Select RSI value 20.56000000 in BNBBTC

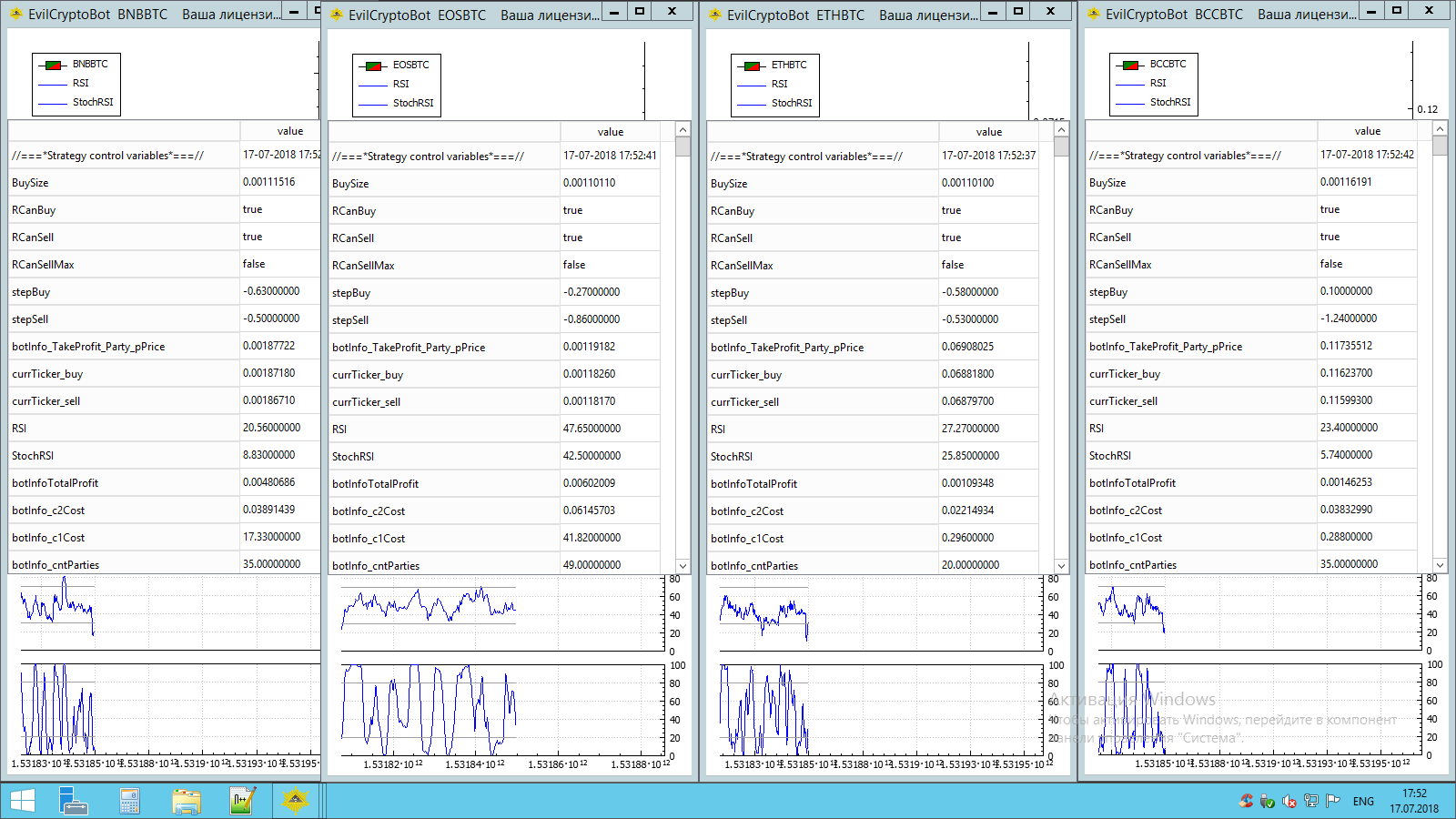[271, 428]
